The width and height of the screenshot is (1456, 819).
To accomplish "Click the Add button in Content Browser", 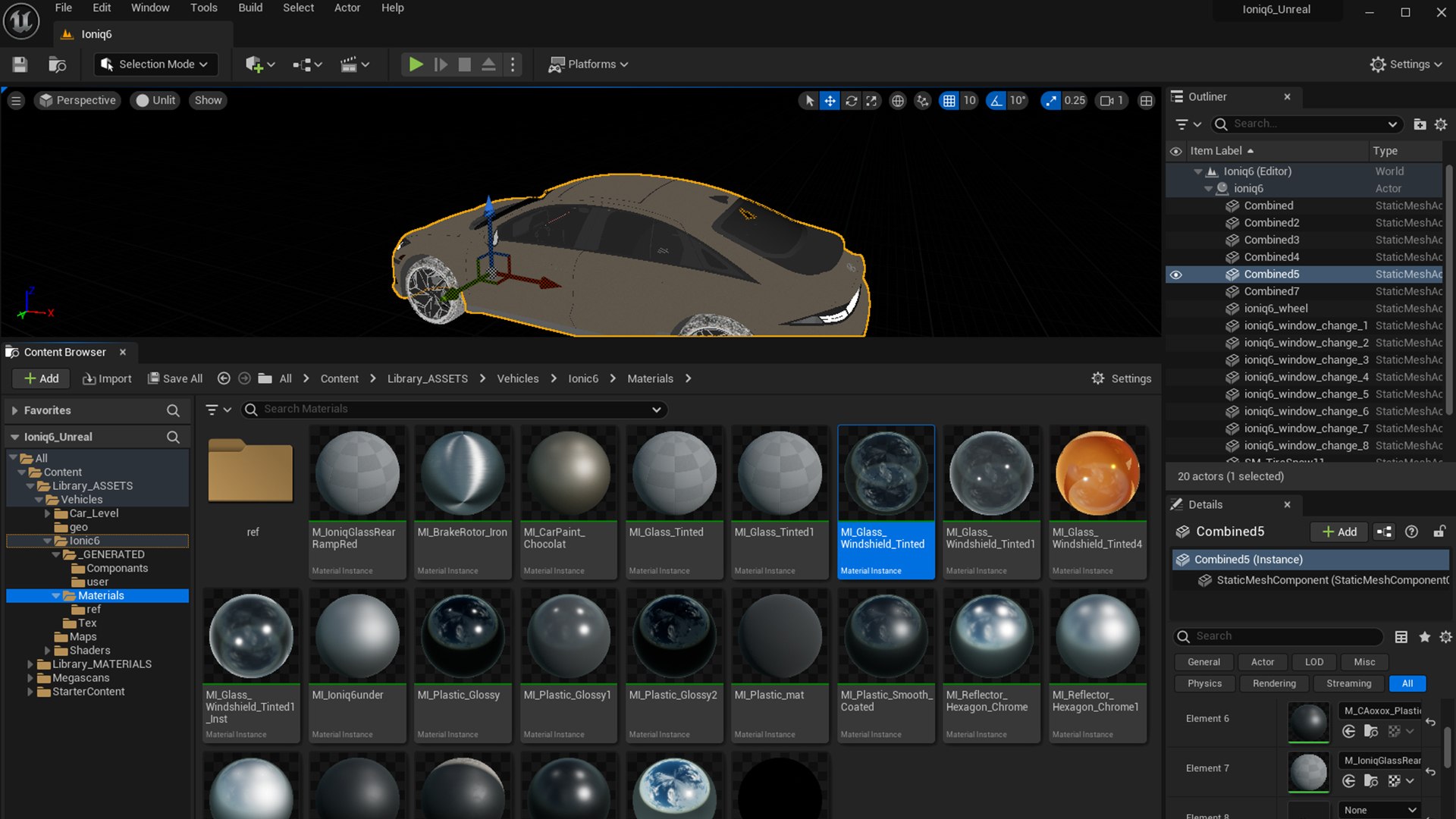I will coord(41,378).
